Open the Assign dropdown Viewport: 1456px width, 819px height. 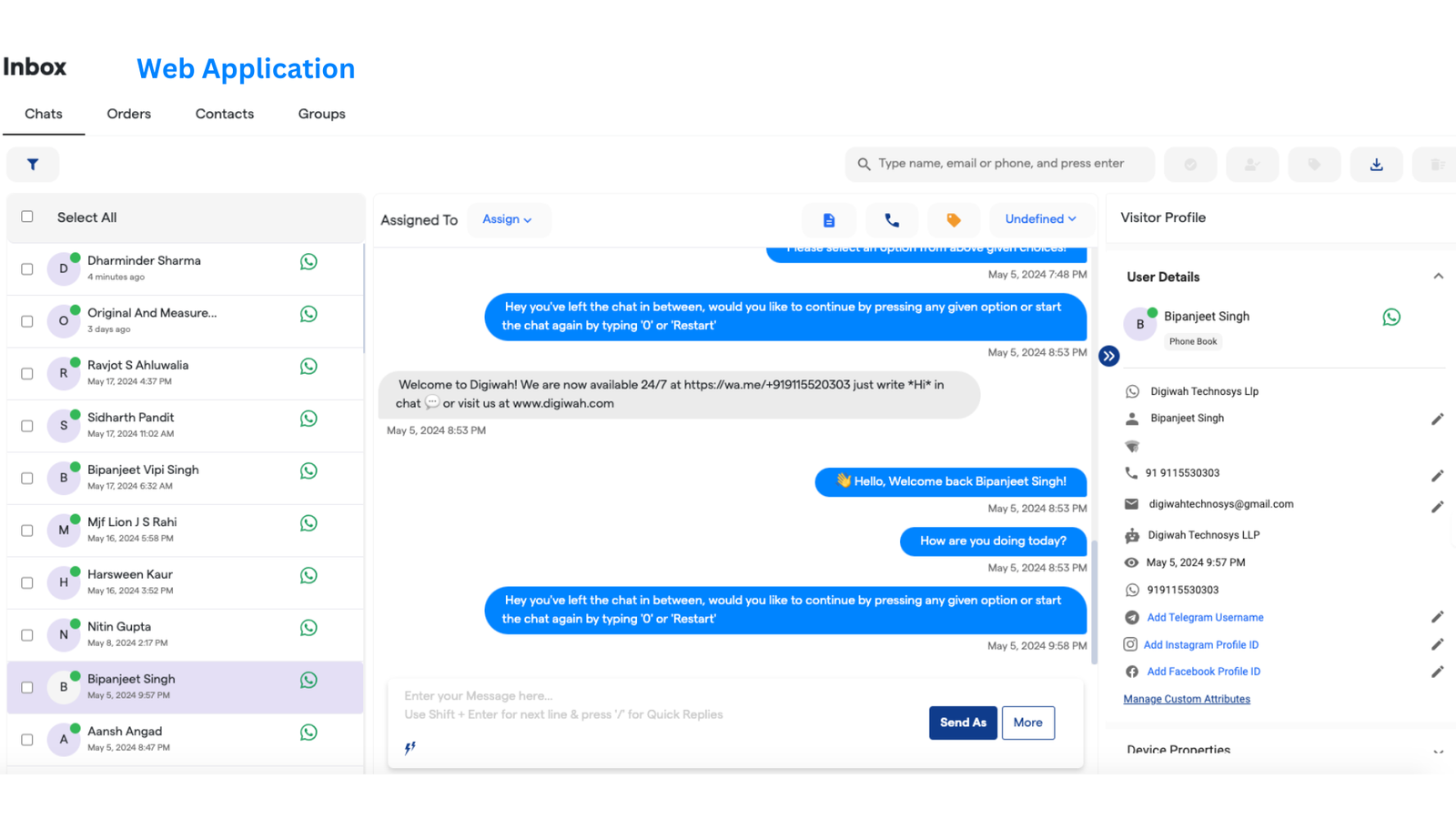pos(507,219)
